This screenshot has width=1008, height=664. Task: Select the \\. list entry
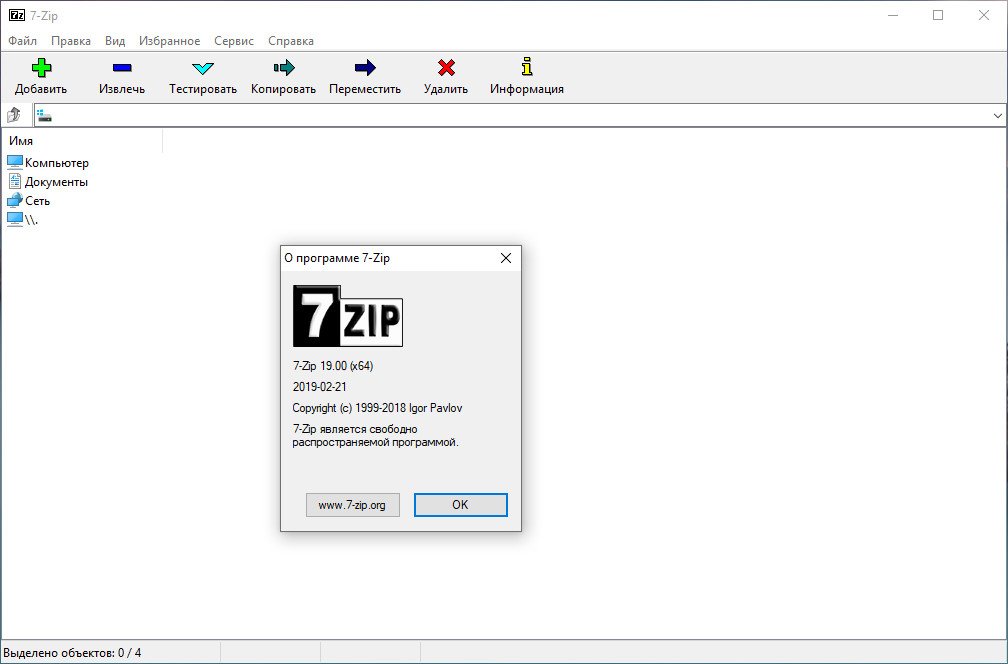[x=23, y=219]
